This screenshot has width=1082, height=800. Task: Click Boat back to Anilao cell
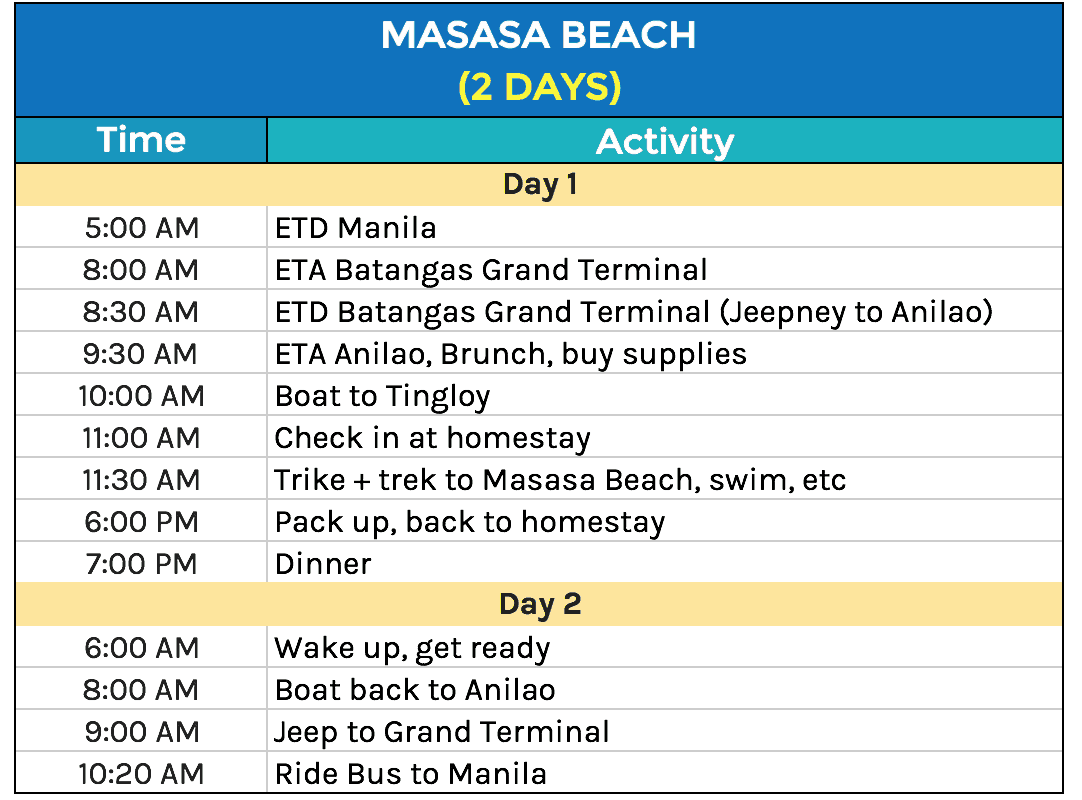[415, 690]
